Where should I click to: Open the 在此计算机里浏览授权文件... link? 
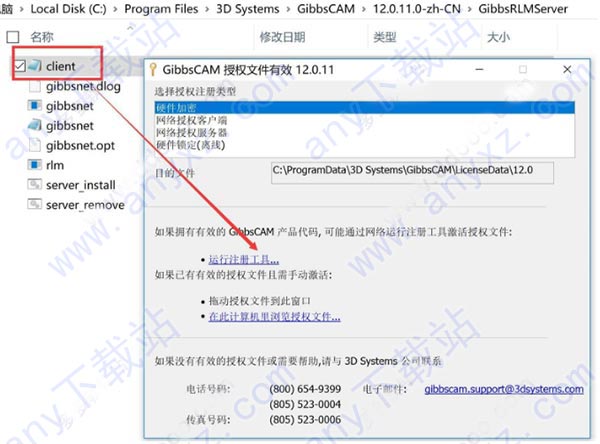coord(274,317)
